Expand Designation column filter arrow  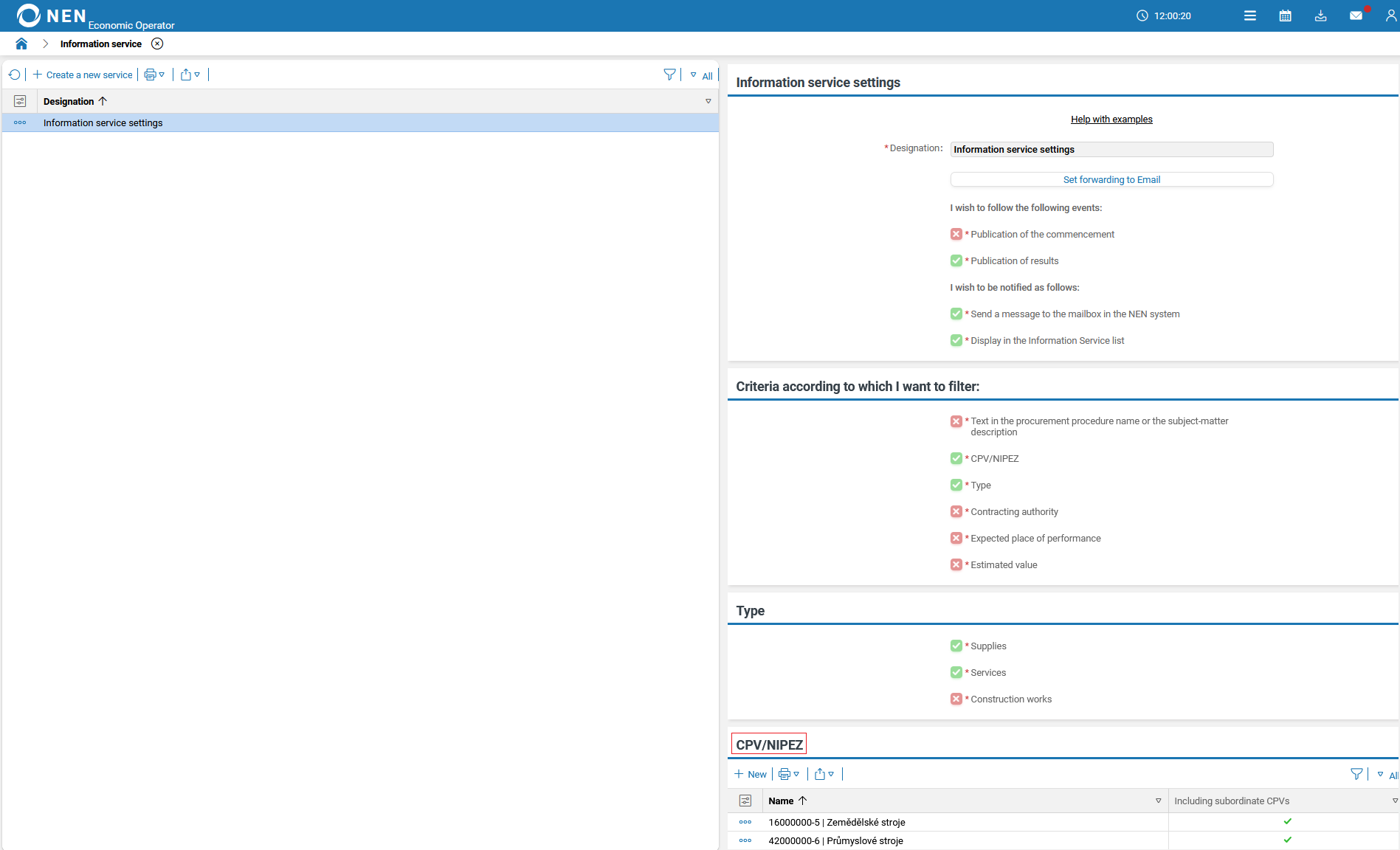(x=708, y=101)
